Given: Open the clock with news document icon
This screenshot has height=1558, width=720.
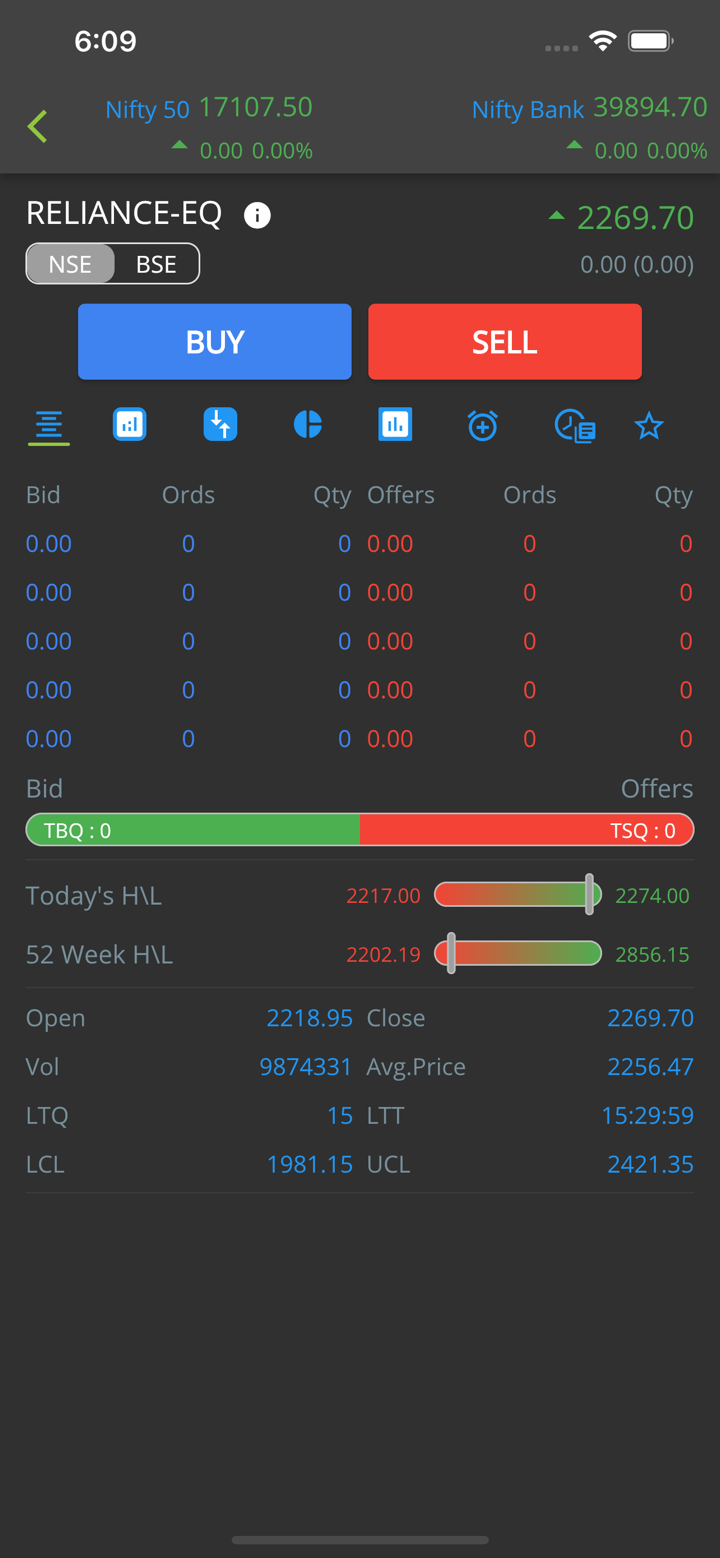Looking at the screenshot, I should 575,426.
